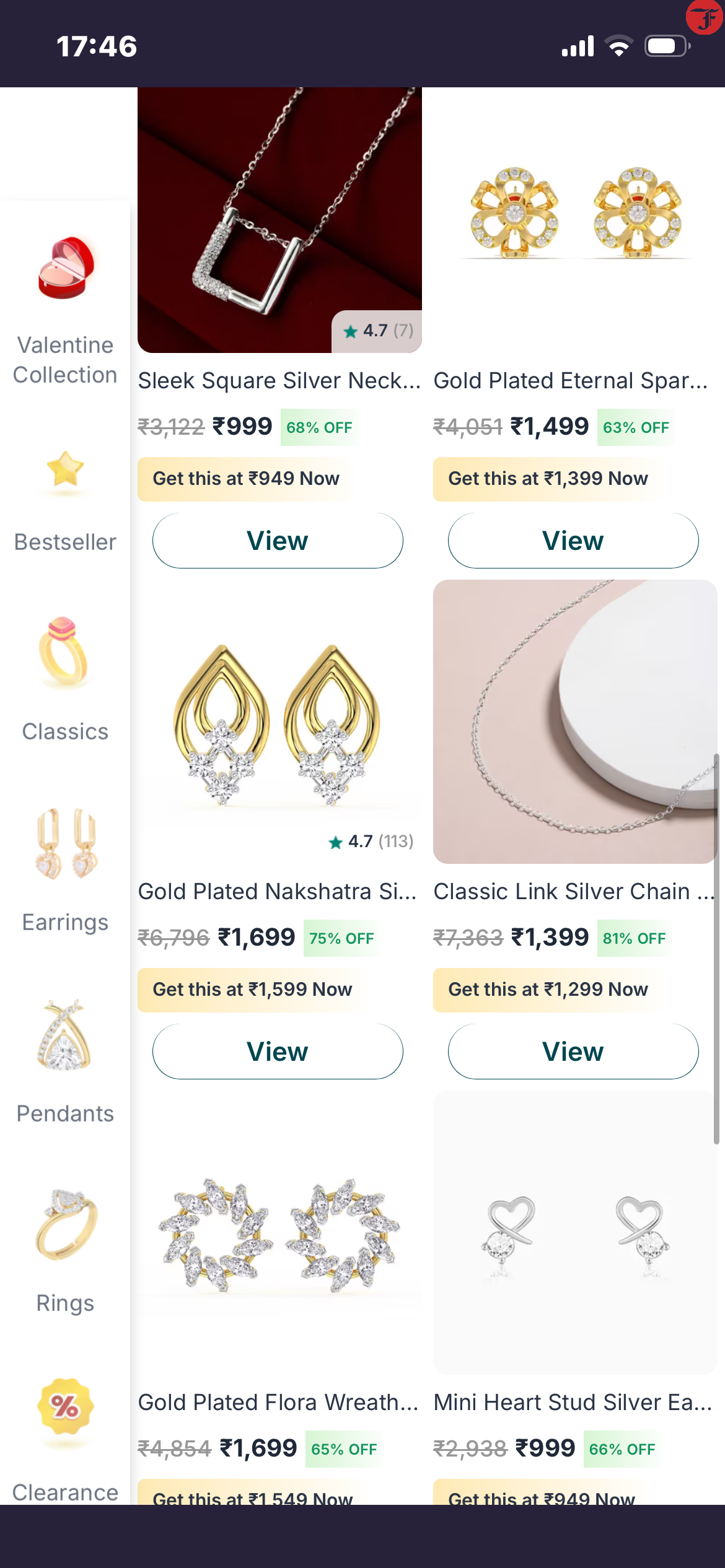Screen dimensions: 725x1568
Task: Tap the red floating F logo icon
Action: (705, 17)
